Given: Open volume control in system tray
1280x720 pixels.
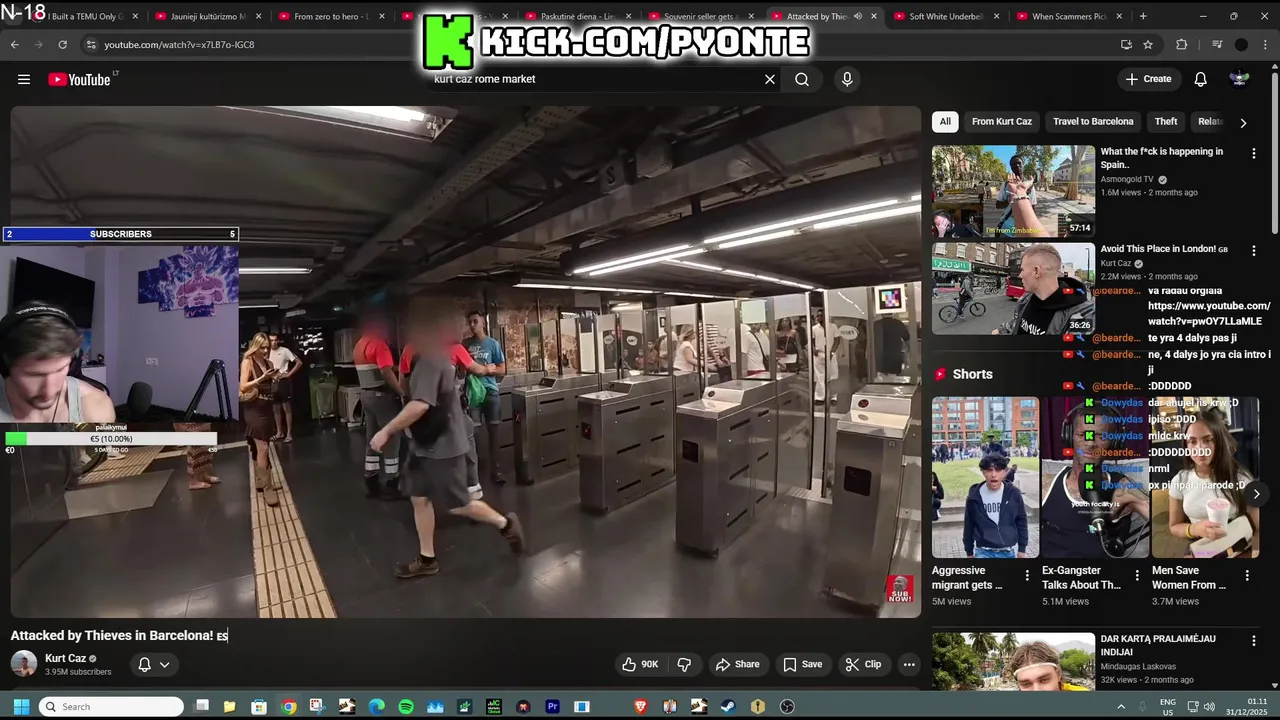Looking at the screenshot, I should (1208, 706).
